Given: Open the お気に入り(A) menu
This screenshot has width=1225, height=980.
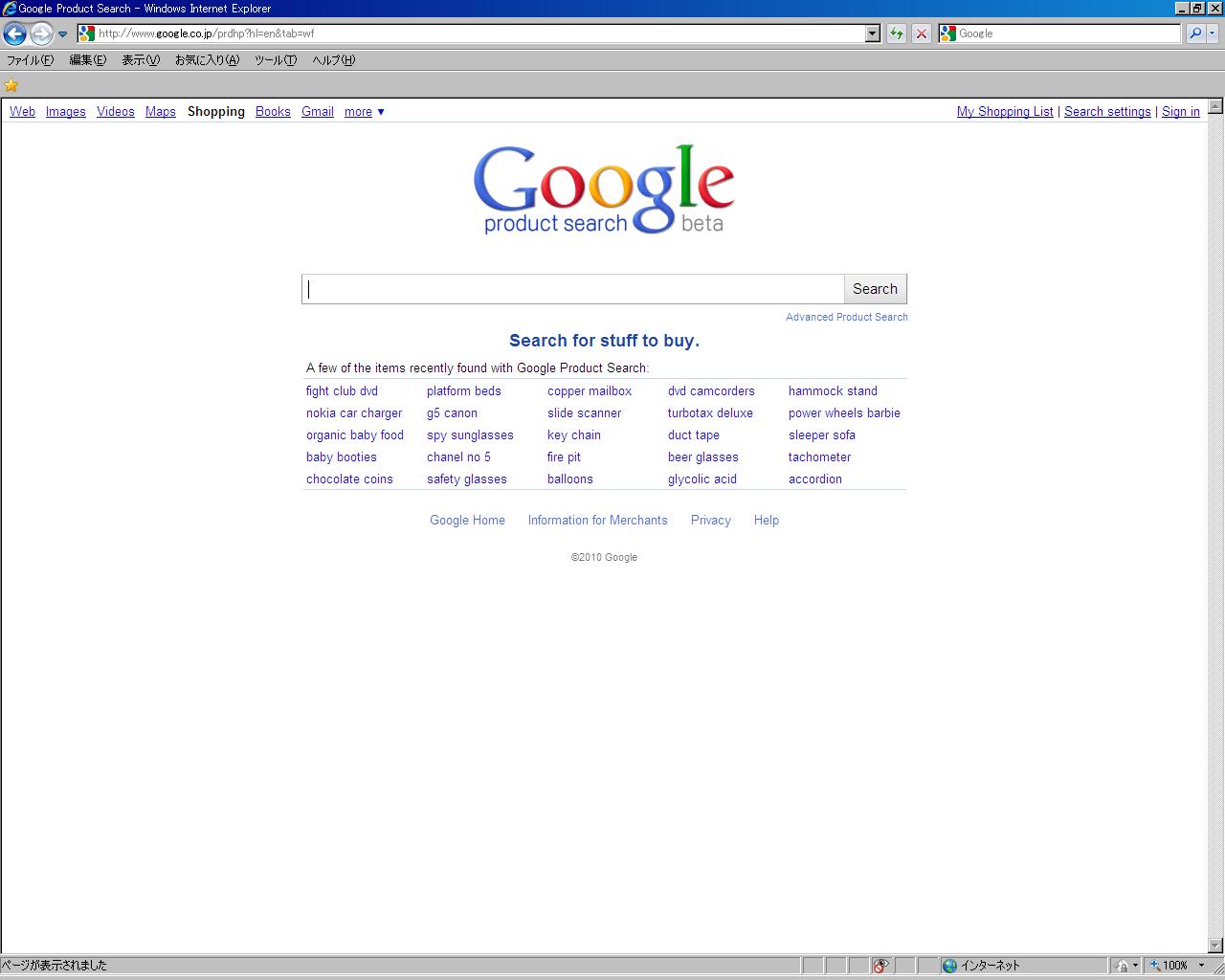Looking at the screenshot, I should pos(207,60).
